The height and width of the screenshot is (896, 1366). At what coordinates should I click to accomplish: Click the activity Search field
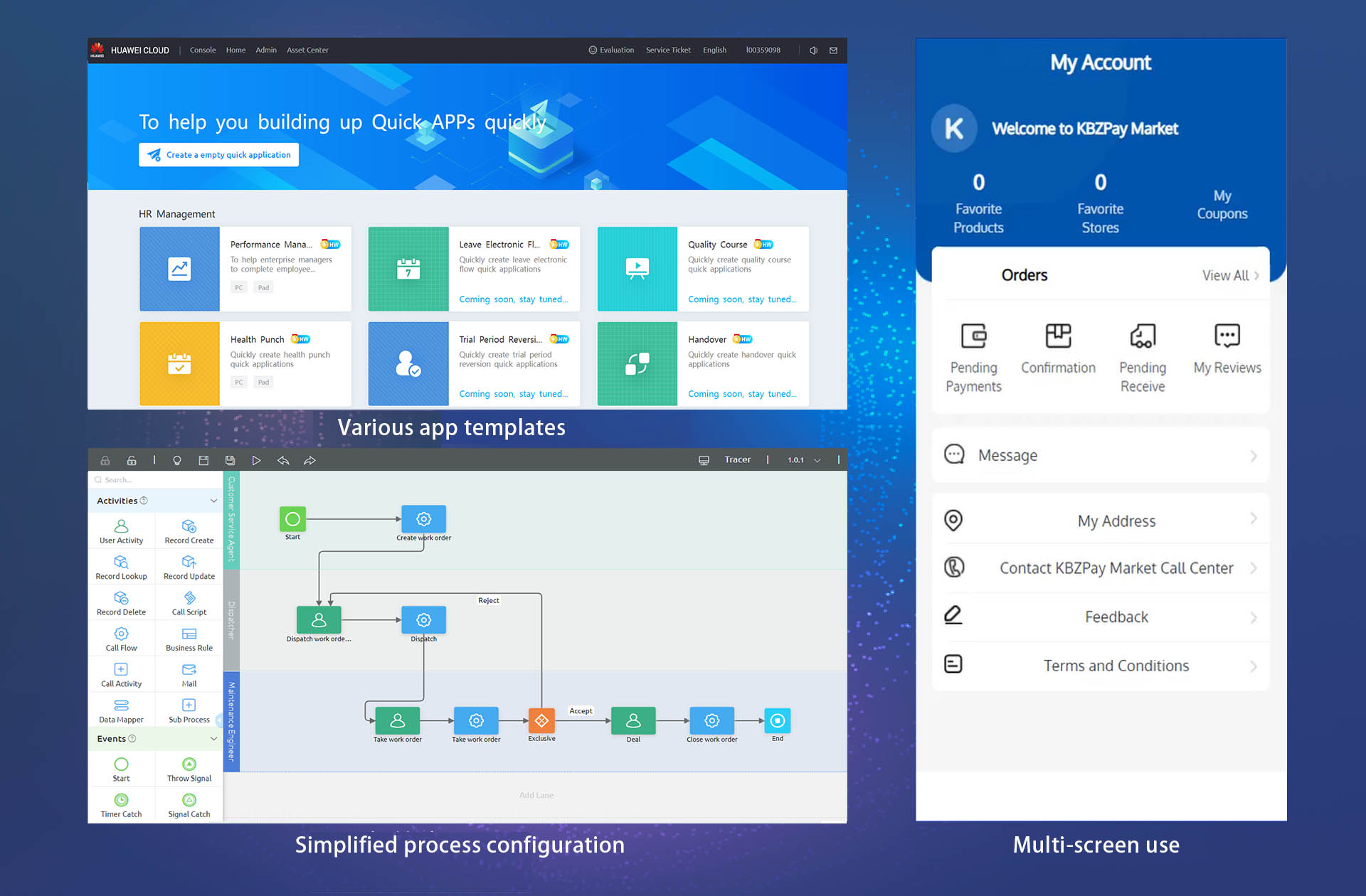157,480
